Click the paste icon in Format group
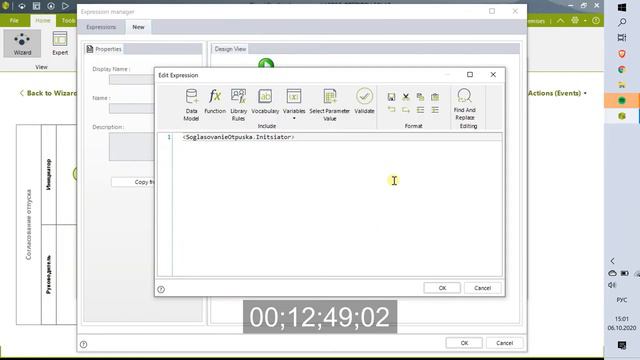640x360 pixels. (x=435, y=97)
